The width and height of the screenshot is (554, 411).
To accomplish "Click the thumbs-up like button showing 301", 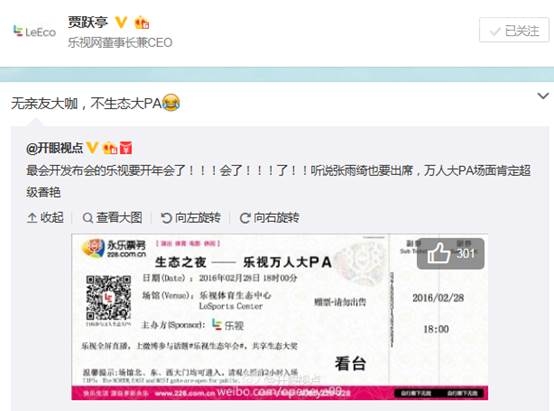I will 450,253.
